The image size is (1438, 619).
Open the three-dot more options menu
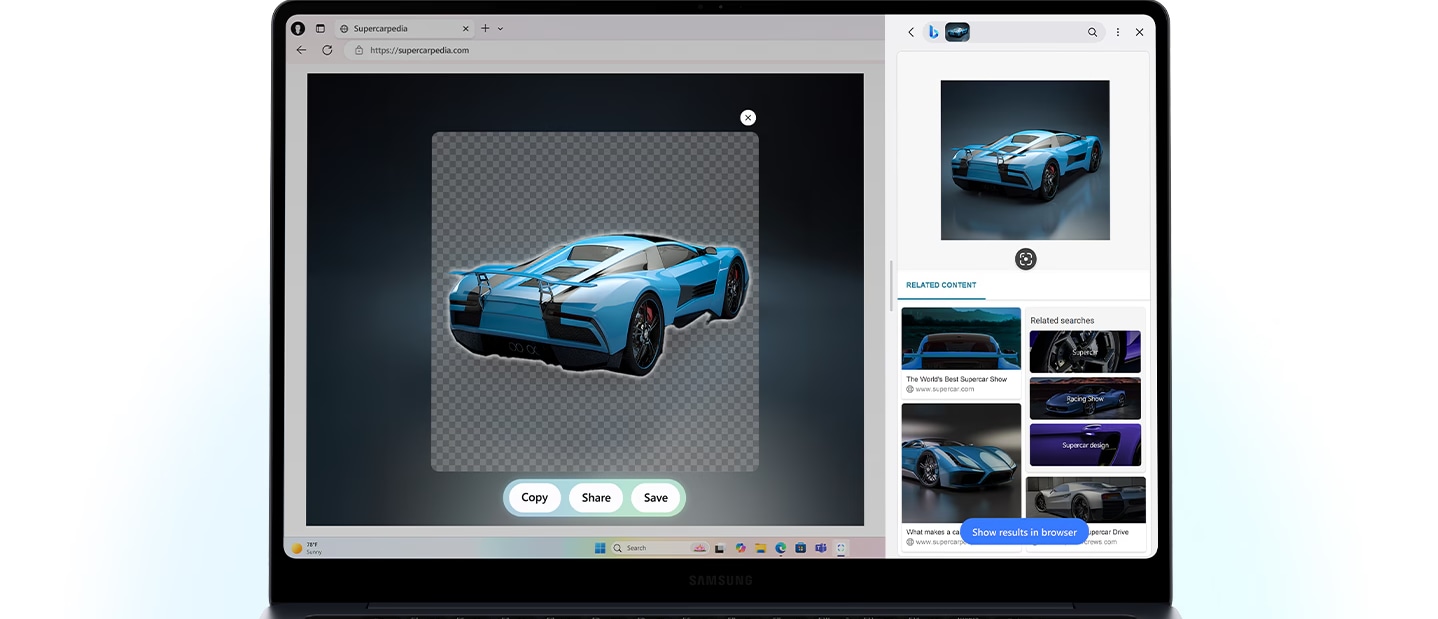coord(1118,33)
